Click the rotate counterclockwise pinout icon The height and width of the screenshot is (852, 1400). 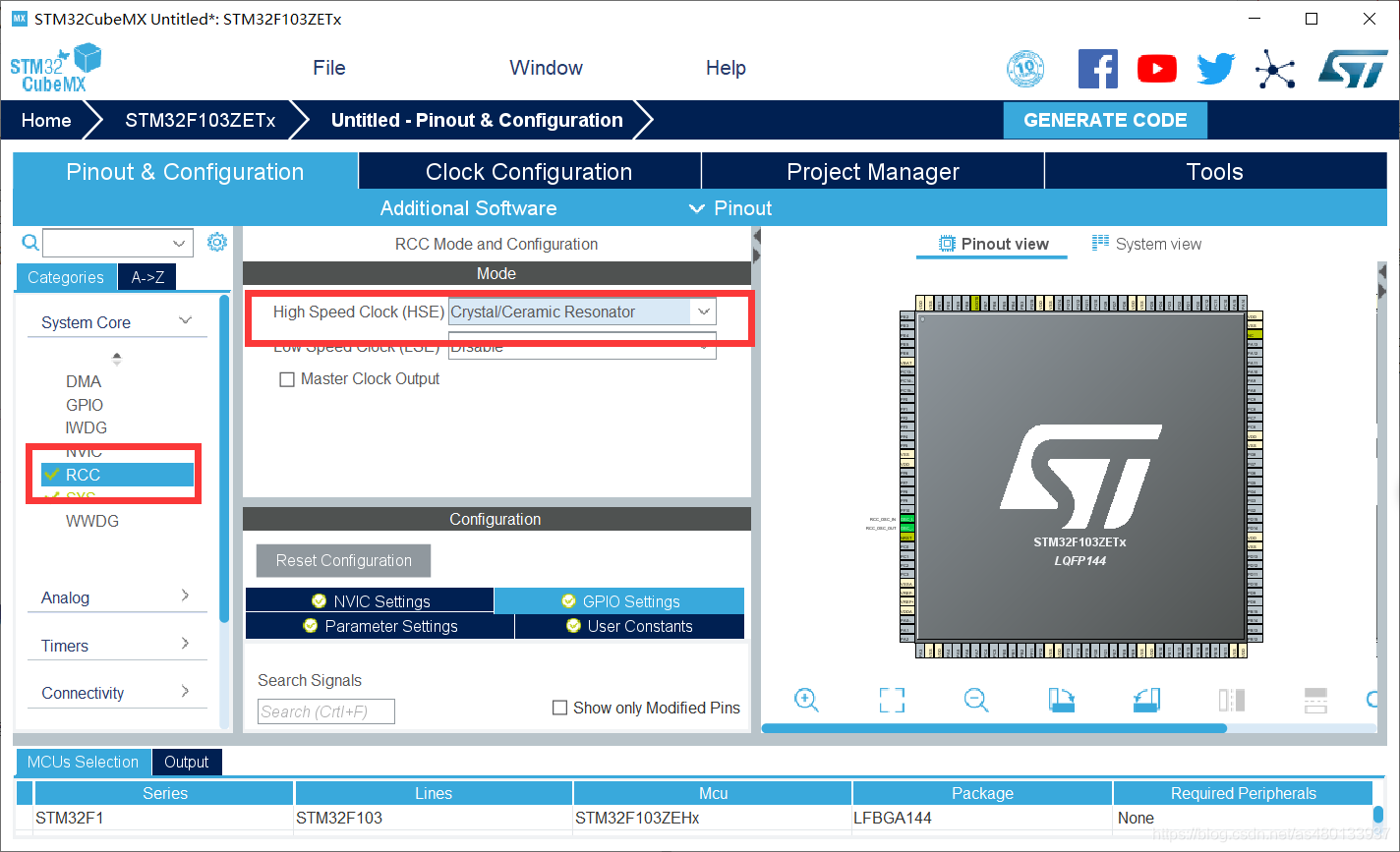tap(1146, 700)
